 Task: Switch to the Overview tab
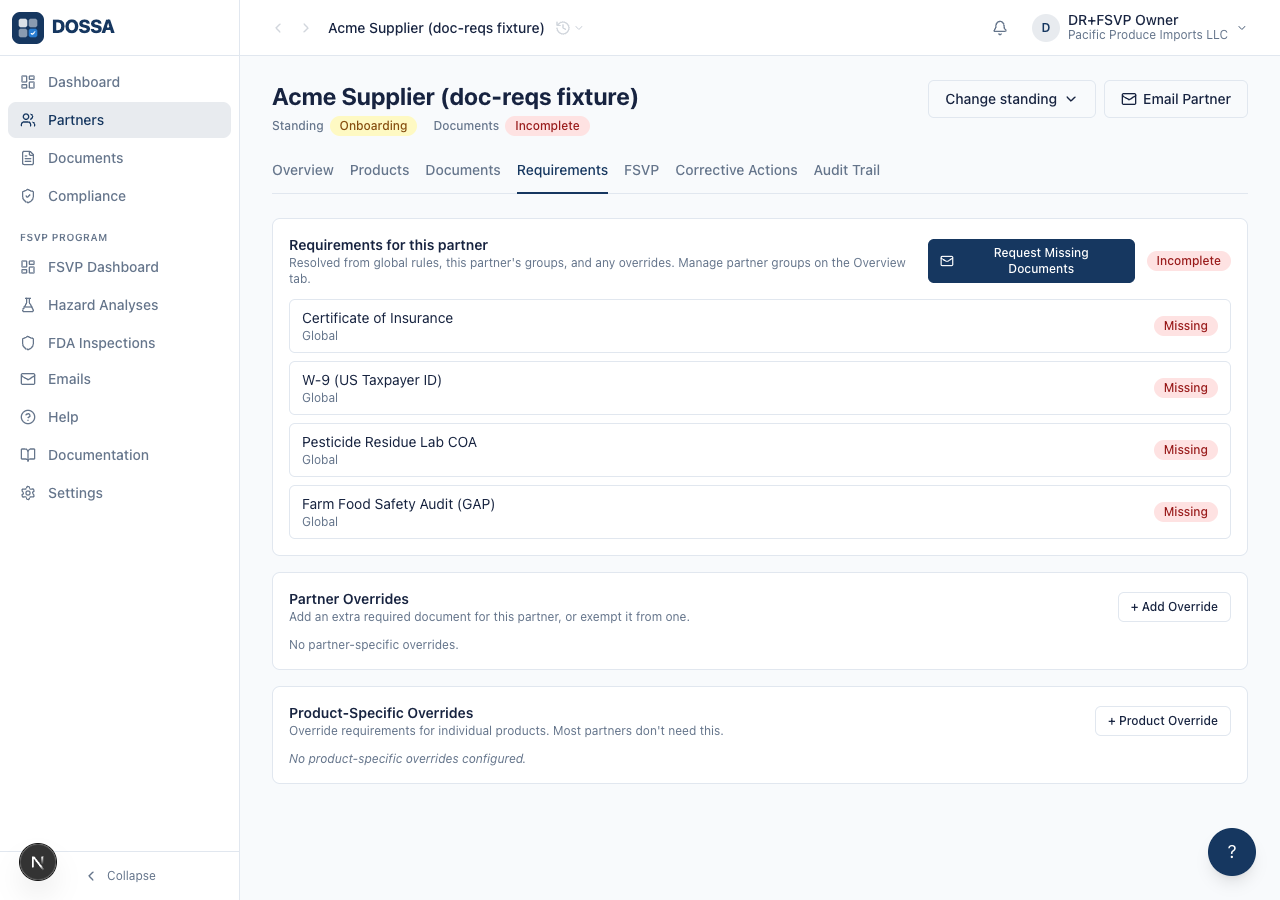(x=303, y=170)
